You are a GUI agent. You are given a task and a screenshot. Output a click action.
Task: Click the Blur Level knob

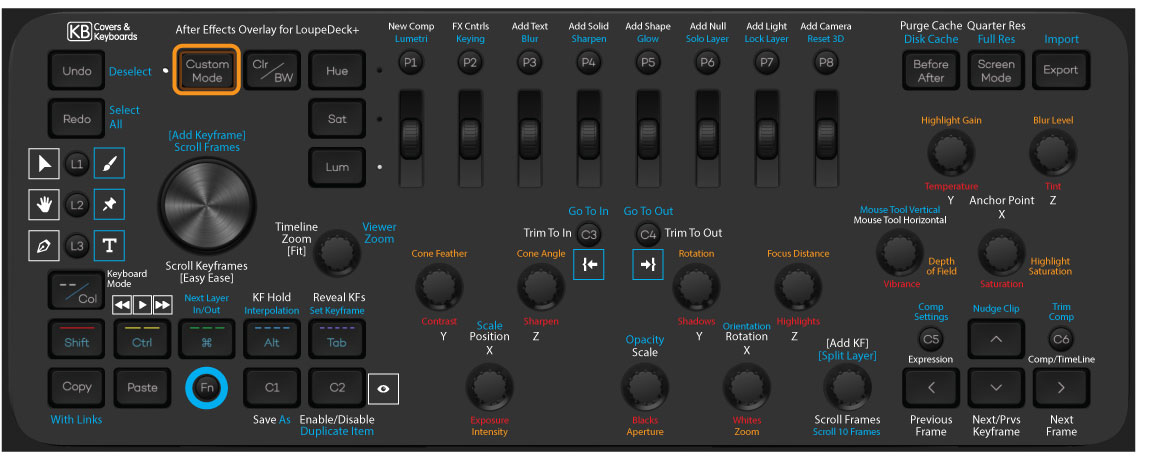coord(1052,153)
